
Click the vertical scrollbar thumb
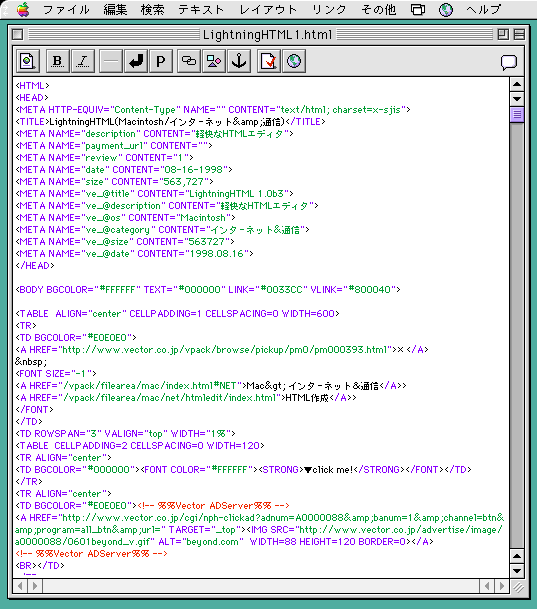[517, 115]
